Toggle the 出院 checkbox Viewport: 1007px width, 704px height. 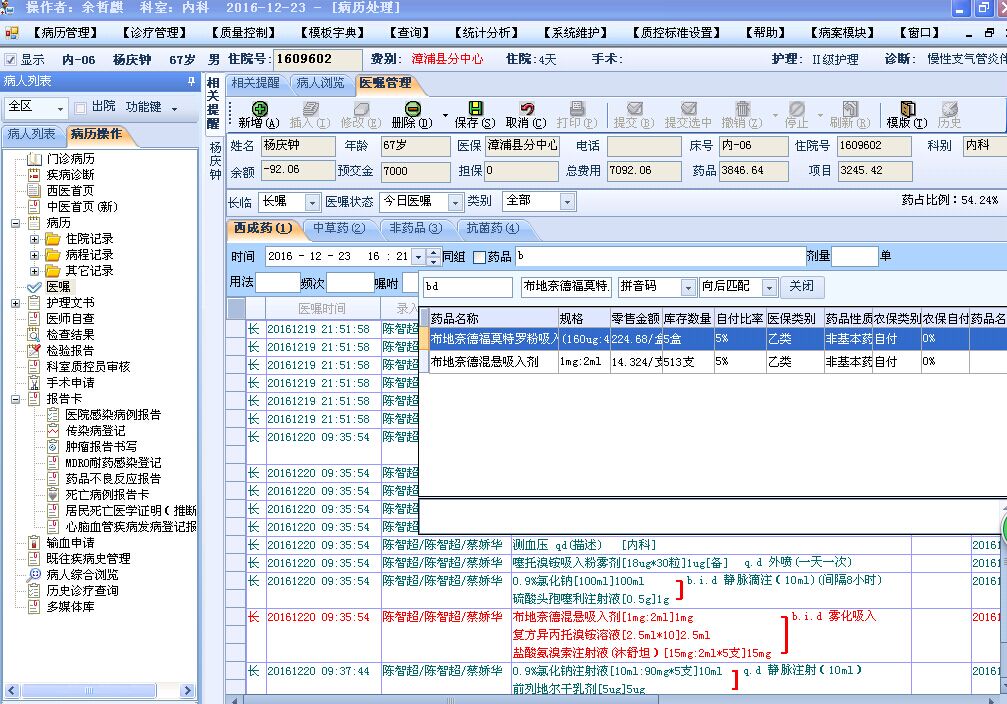80,107
